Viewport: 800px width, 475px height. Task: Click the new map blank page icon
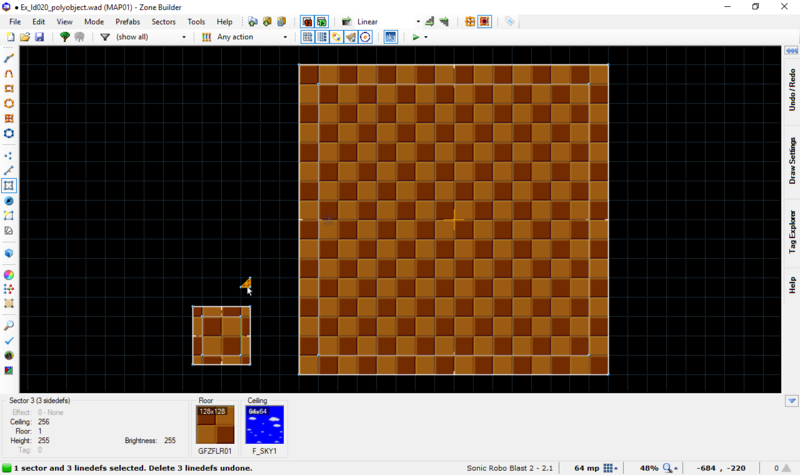[x=10, y=37]
